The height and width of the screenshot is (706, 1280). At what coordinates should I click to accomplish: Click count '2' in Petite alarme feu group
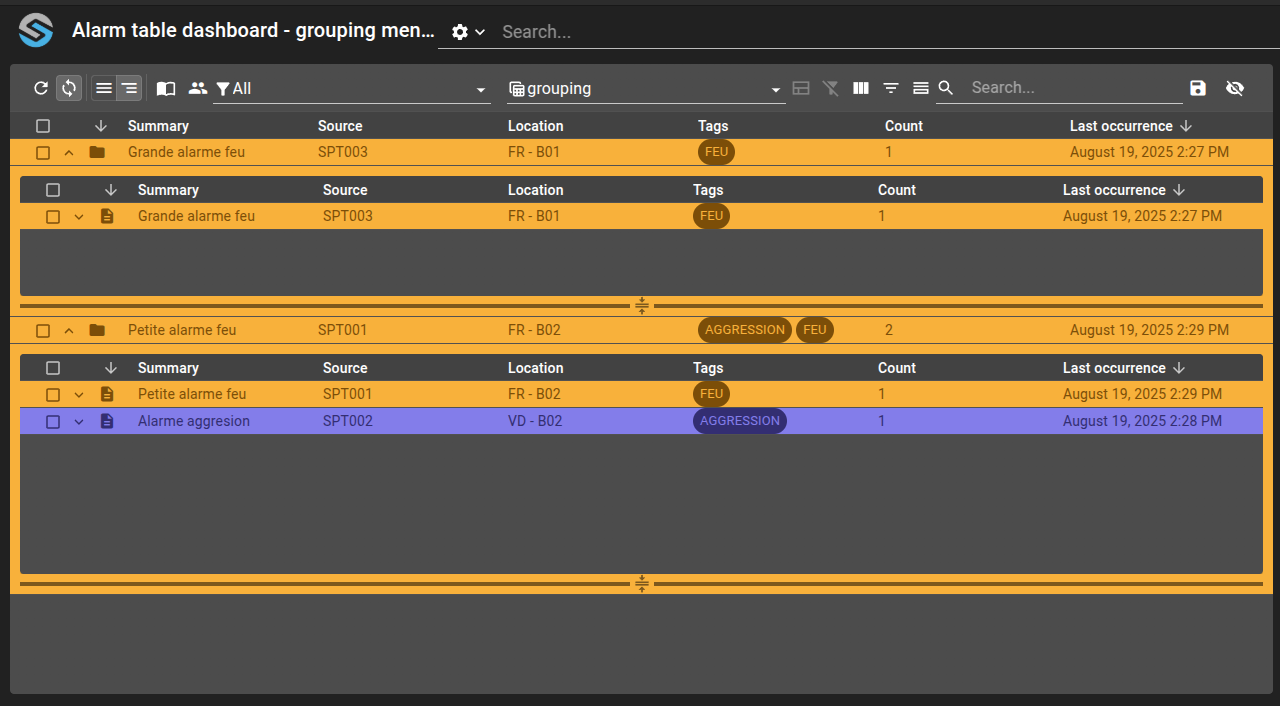pos(889,330)
